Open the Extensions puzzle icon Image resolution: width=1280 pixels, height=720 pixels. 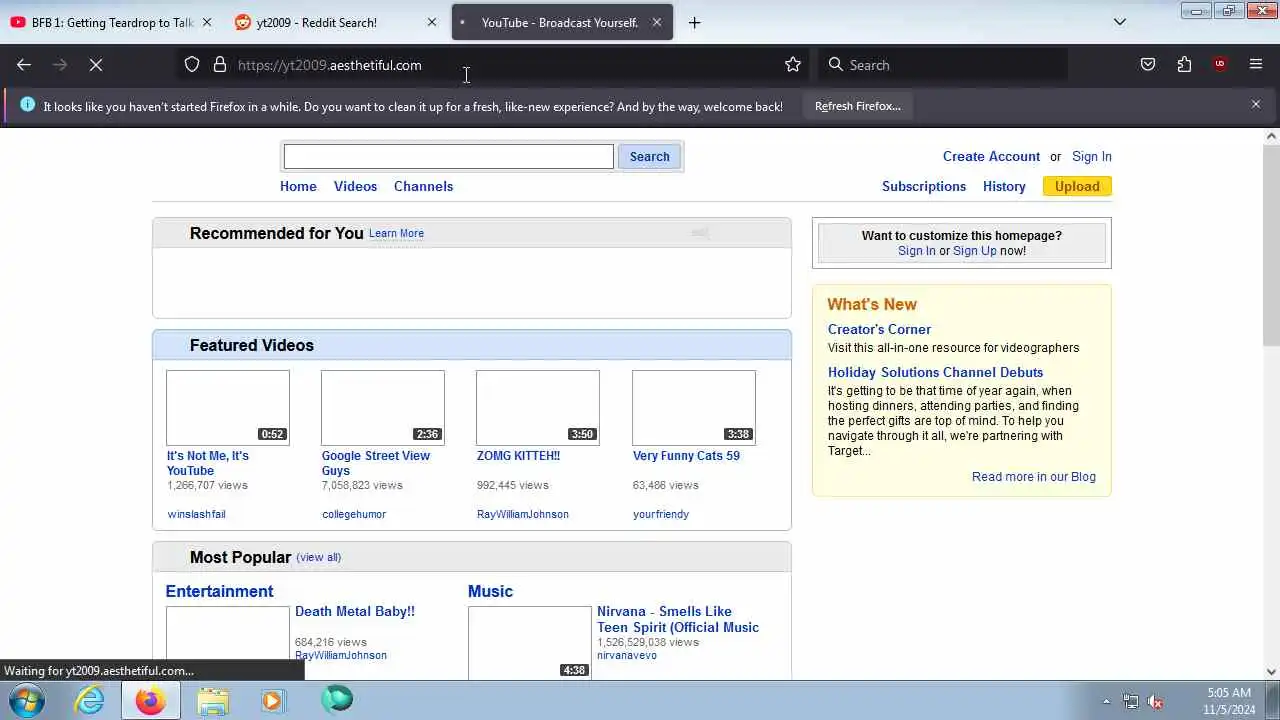[x=1184, y=65]
